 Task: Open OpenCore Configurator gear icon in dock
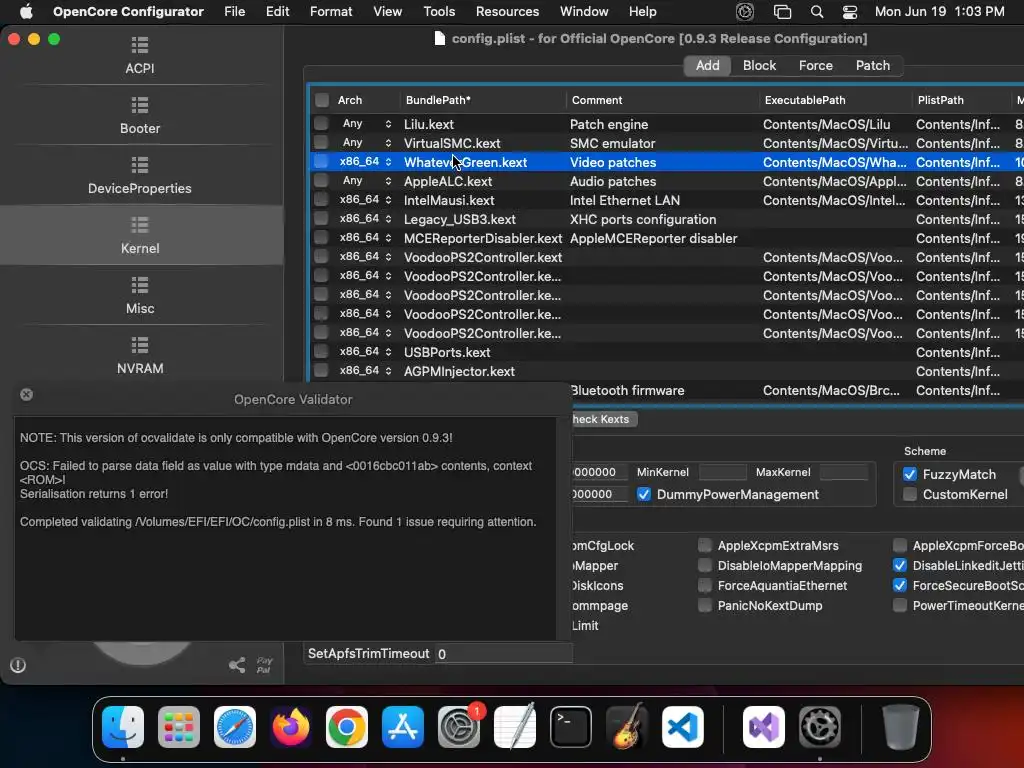click(820, 727)
